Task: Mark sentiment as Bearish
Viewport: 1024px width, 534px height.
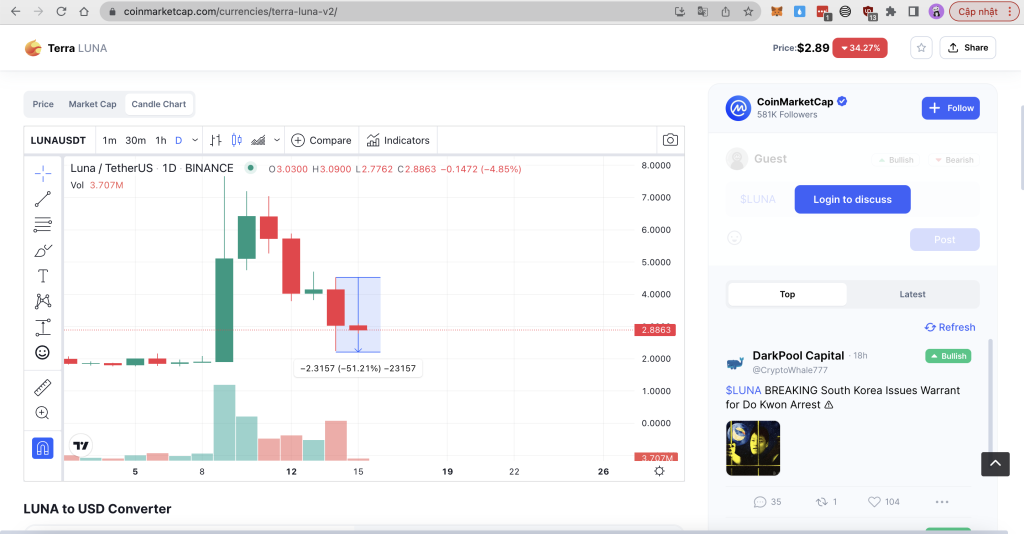Action: (x=953, y=160)
